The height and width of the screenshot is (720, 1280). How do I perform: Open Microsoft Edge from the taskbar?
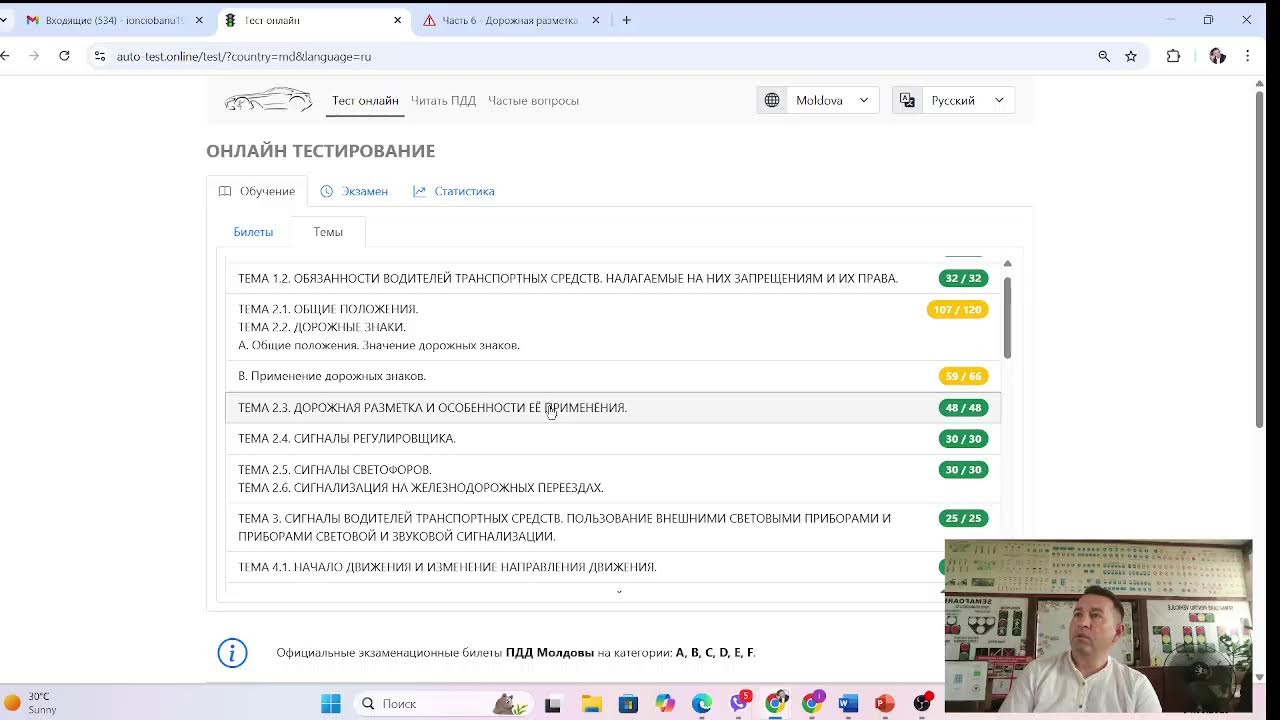tap(702, 703)
